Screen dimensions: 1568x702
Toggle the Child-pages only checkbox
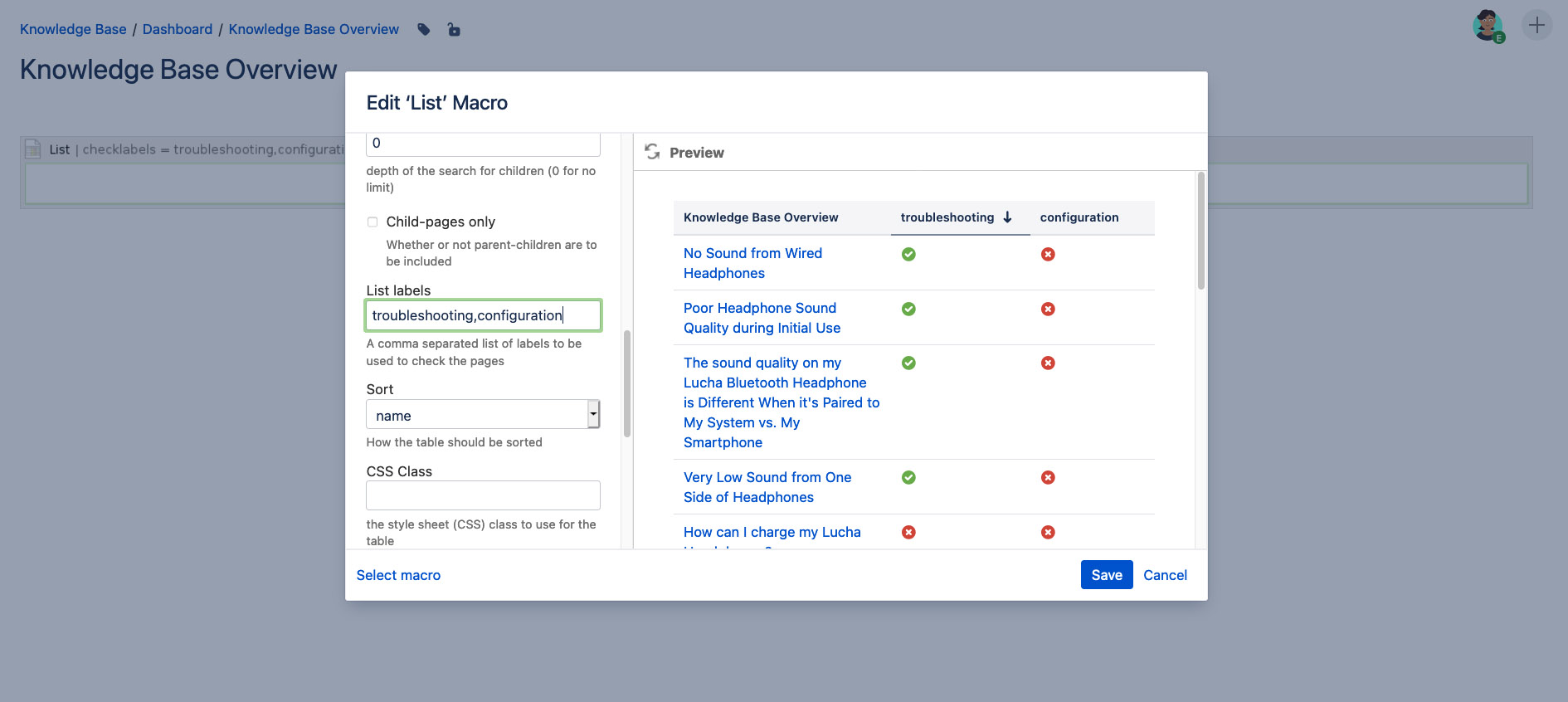pyautogui.click(x=373, y=222)
